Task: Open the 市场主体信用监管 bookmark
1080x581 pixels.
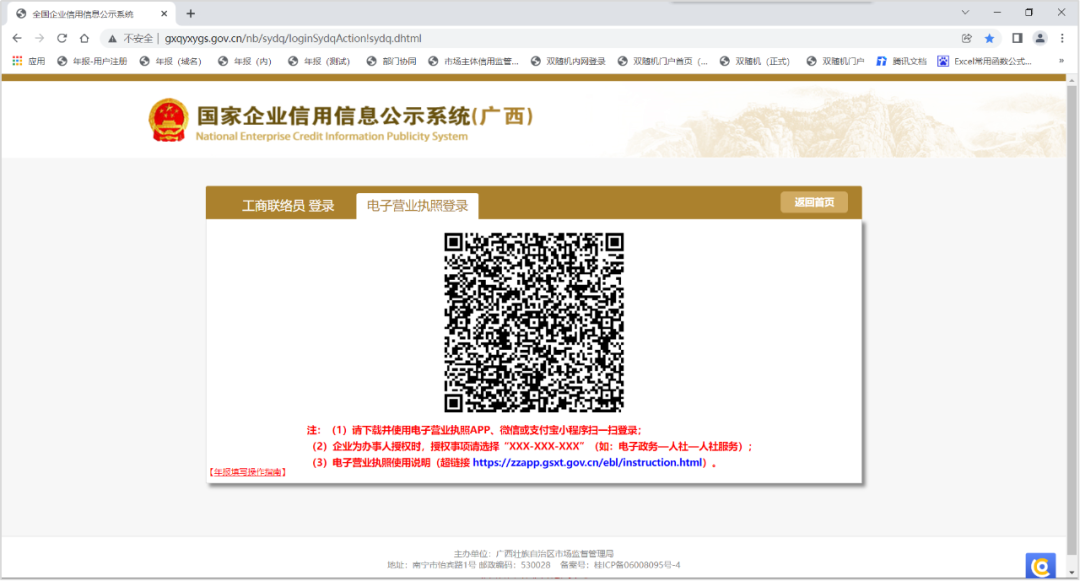Action: coord(473,61)
